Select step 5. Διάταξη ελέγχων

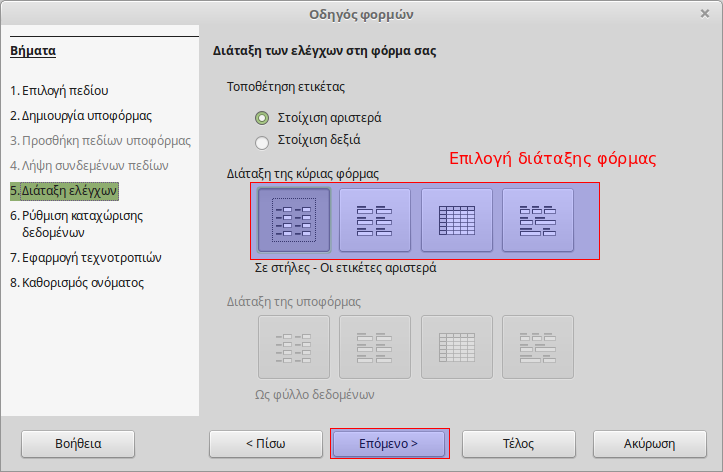click(x=64, y=191)
